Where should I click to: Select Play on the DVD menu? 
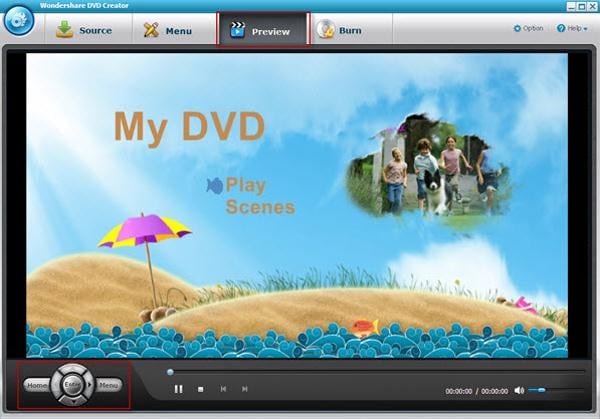(x=246, y=185)
